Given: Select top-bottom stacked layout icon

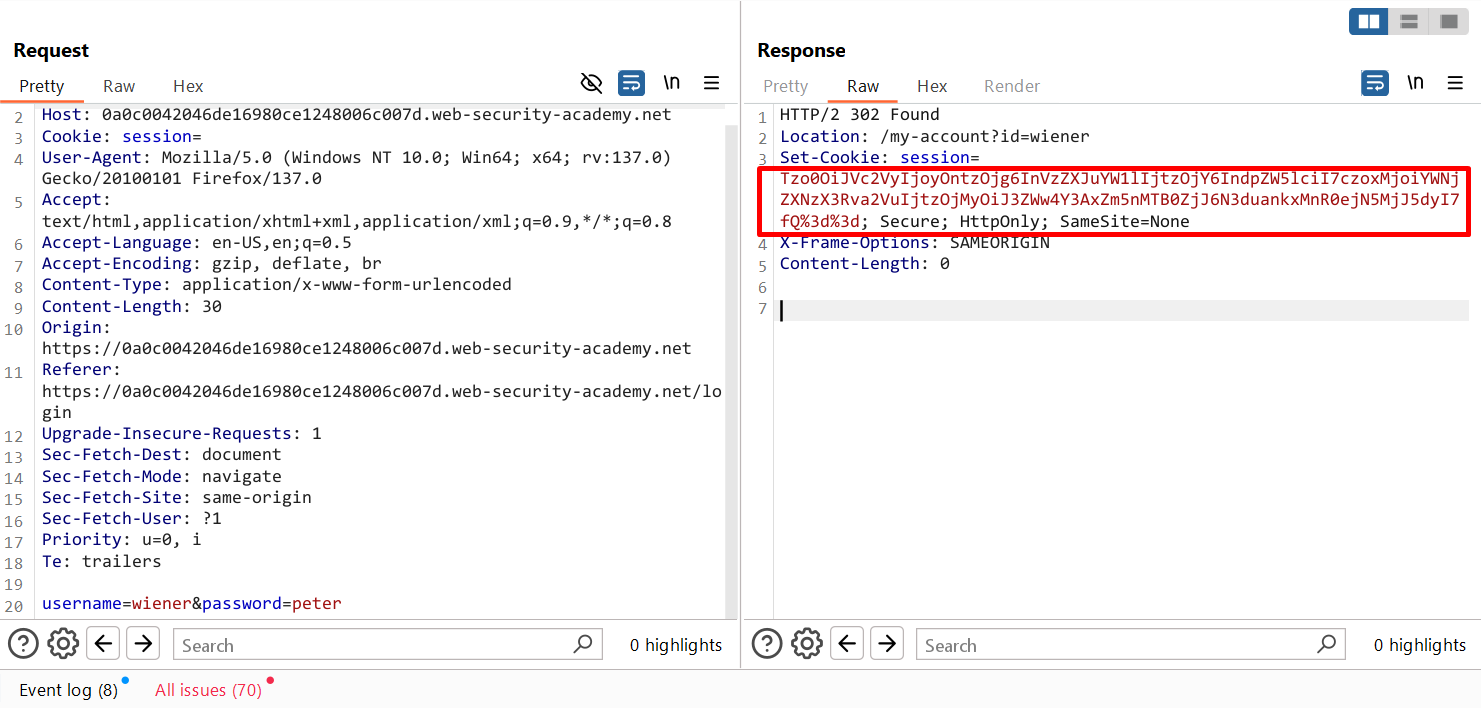Looking at the screenshot, I should click(x=1408, y=21).
